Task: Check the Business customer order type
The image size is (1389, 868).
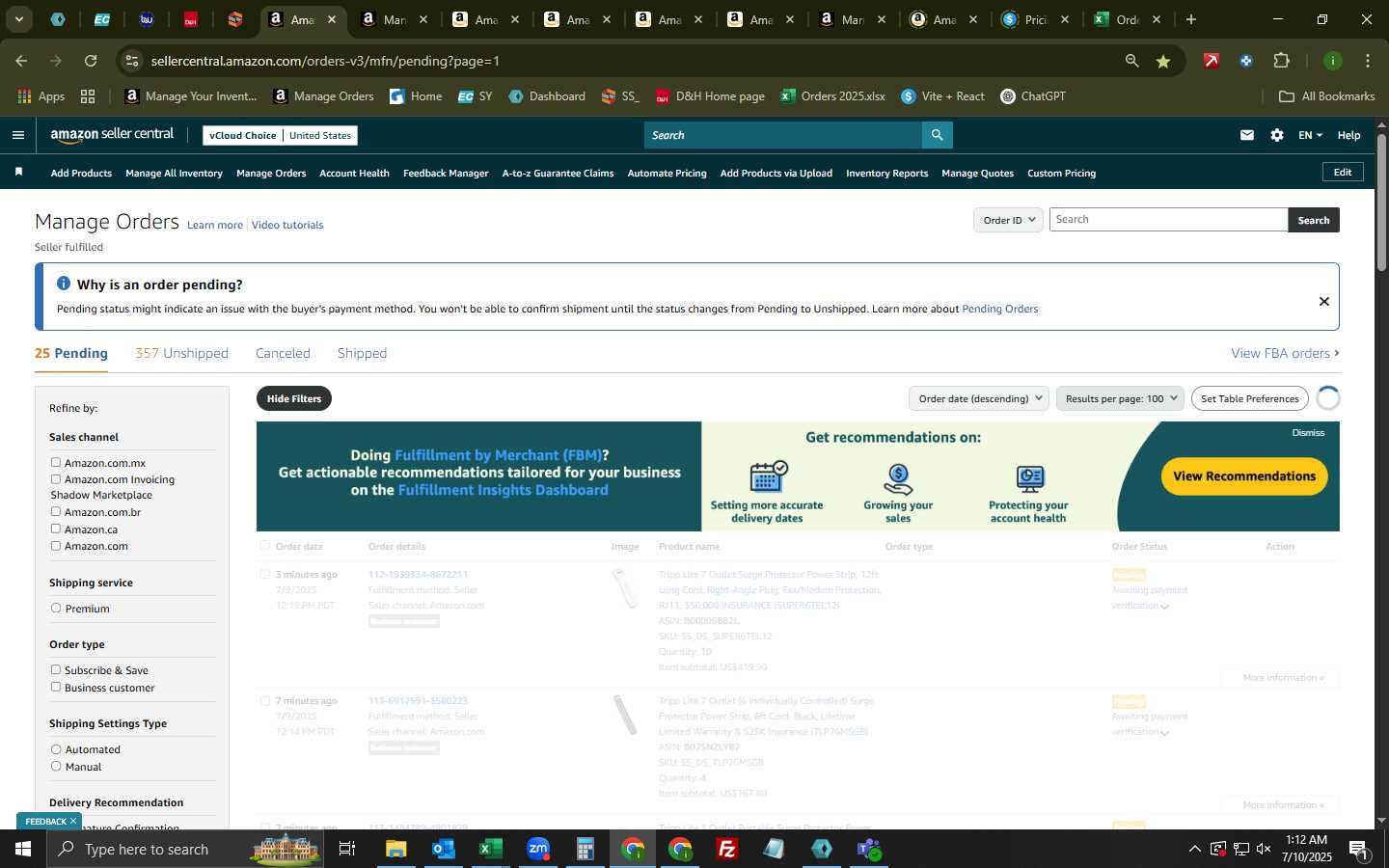Action: 56,687
